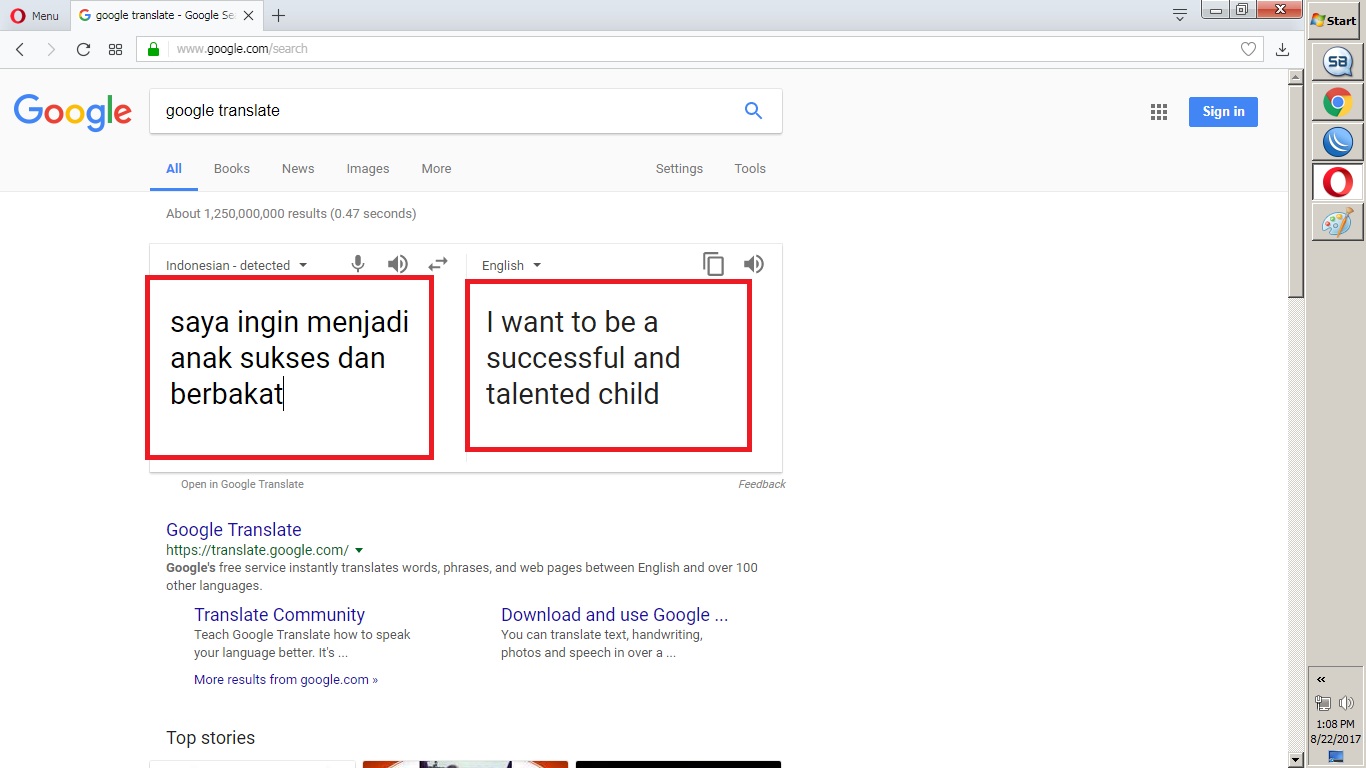
Task: Click the green padlock security icon
Action: 153,49
